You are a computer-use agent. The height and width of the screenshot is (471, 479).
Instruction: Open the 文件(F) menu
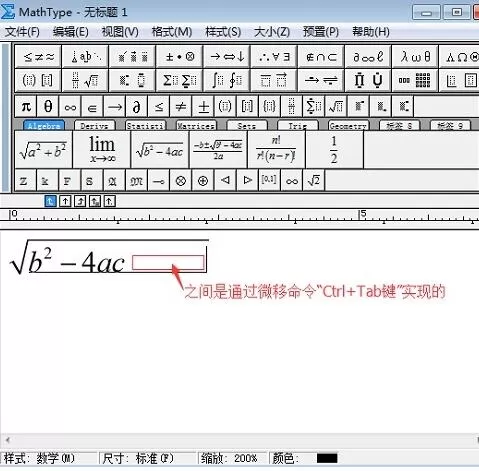22,32
